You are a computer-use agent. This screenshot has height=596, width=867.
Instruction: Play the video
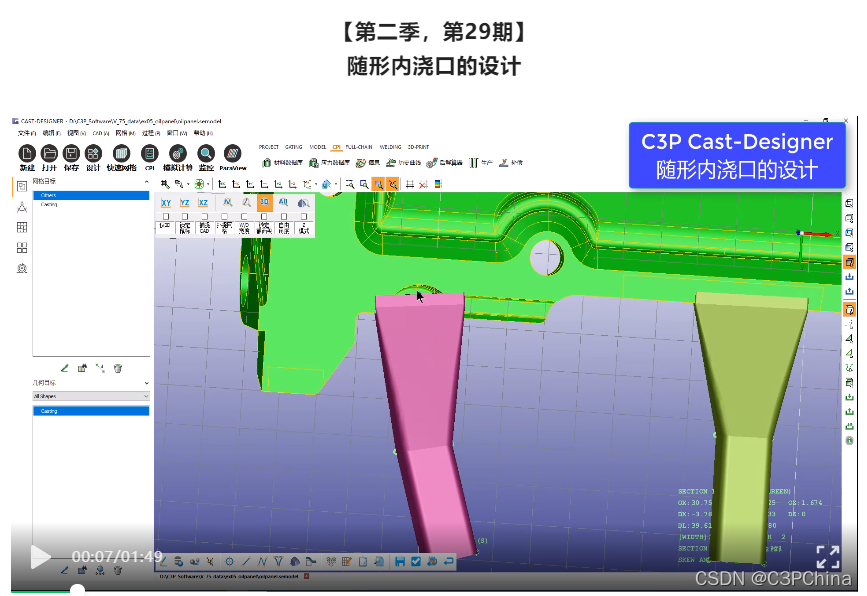[x=40, y=557]
